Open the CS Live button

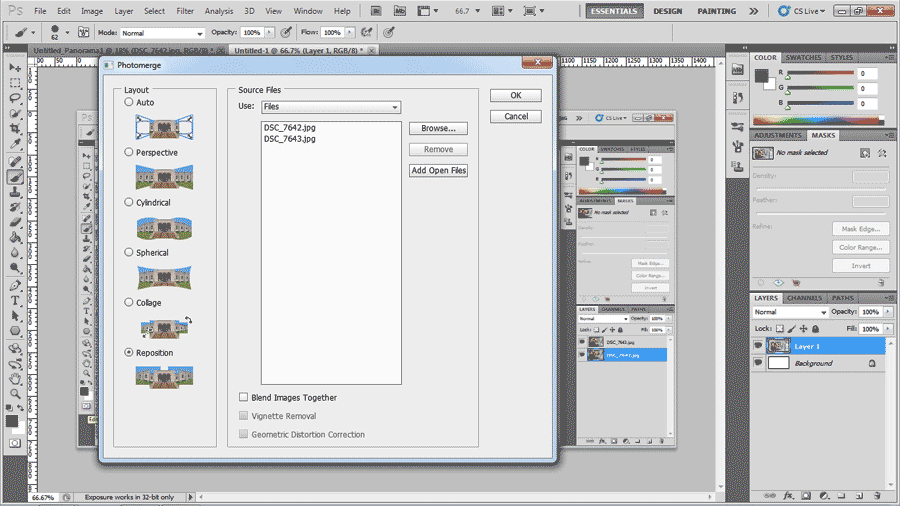coord(802,11)
